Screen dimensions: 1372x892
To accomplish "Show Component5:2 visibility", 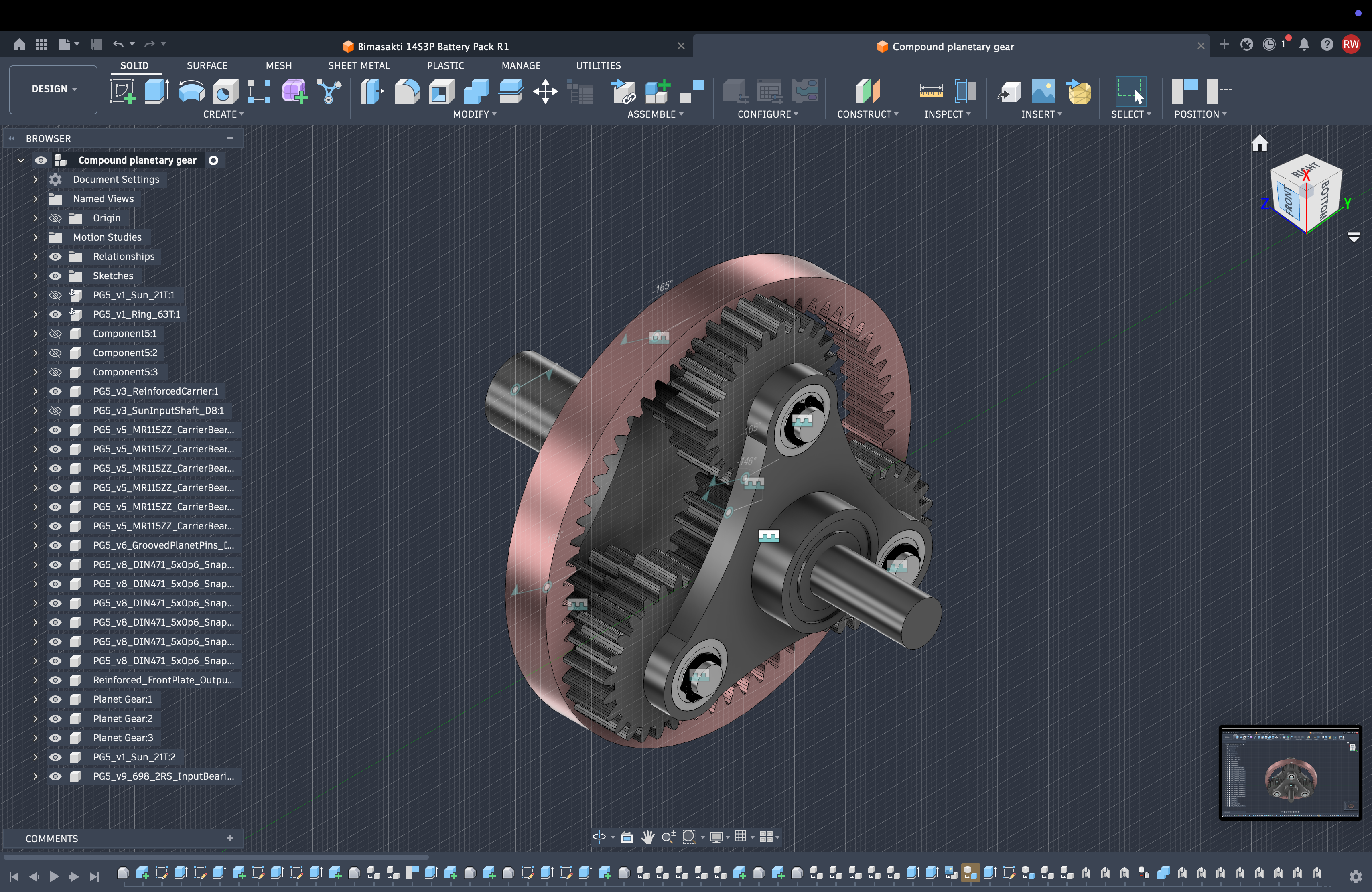I will coord(55,353).
